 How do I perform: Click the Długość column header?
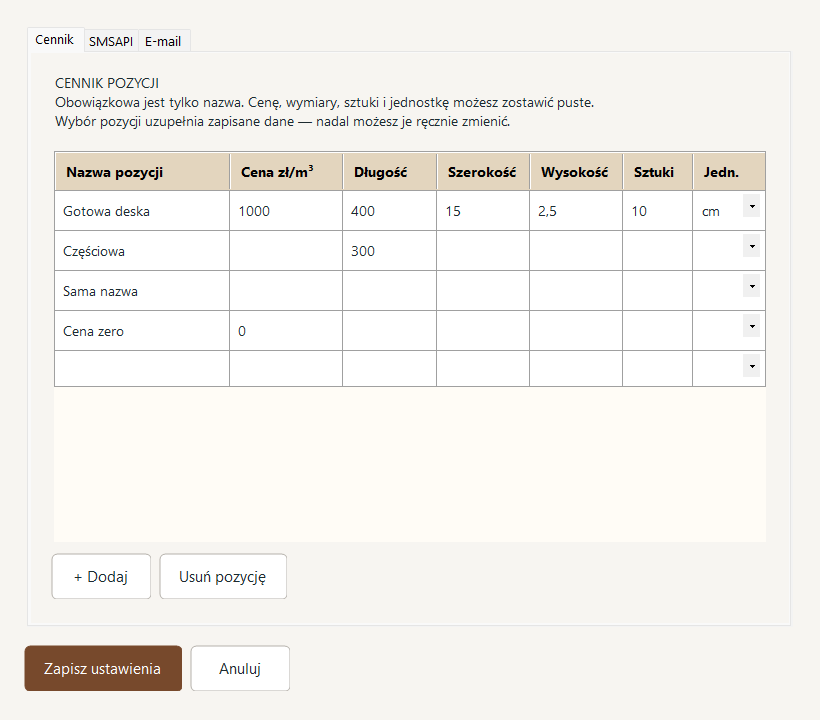point(390,172)
